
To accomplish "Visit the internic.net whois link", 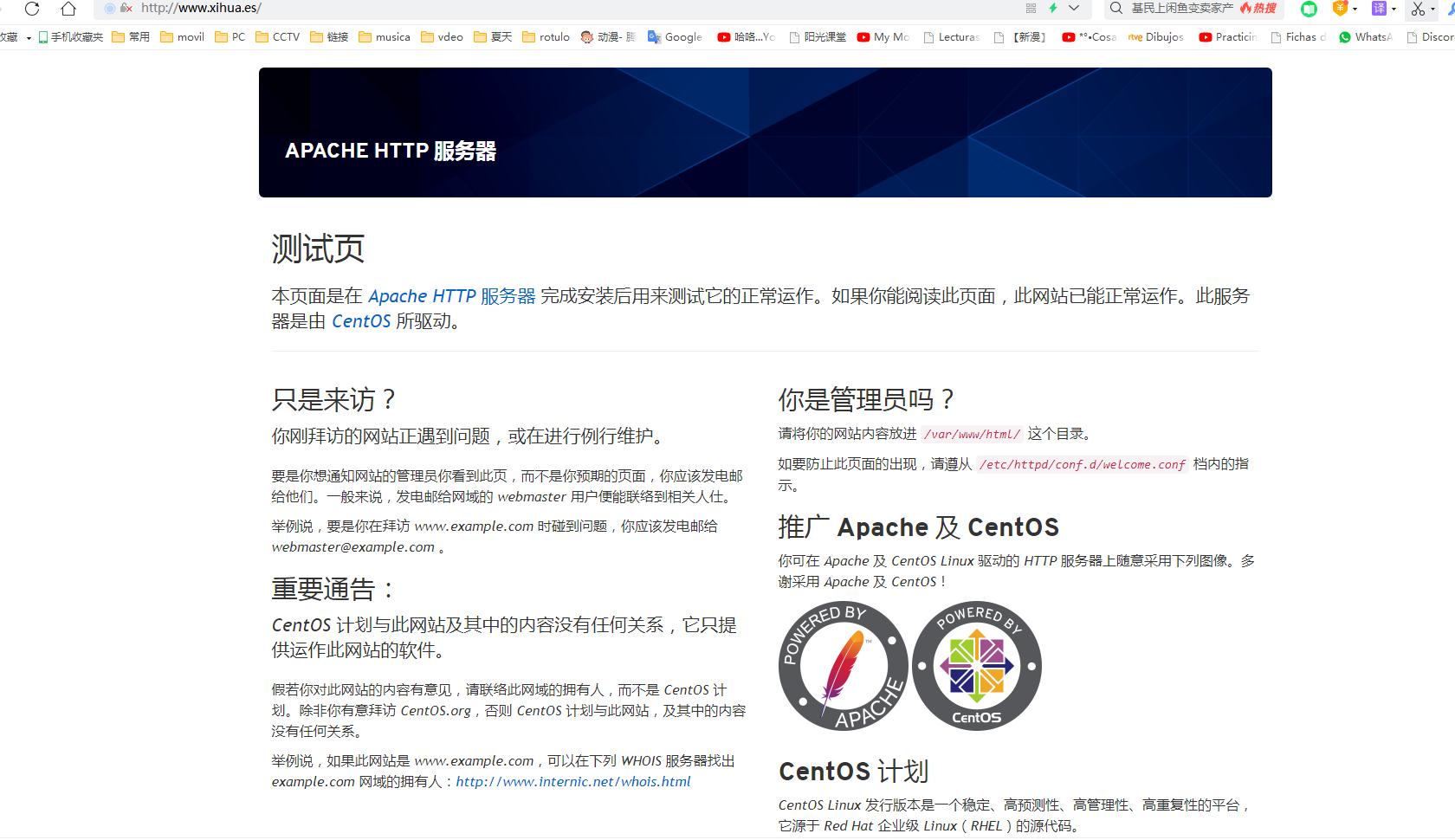I will [572, 782].
